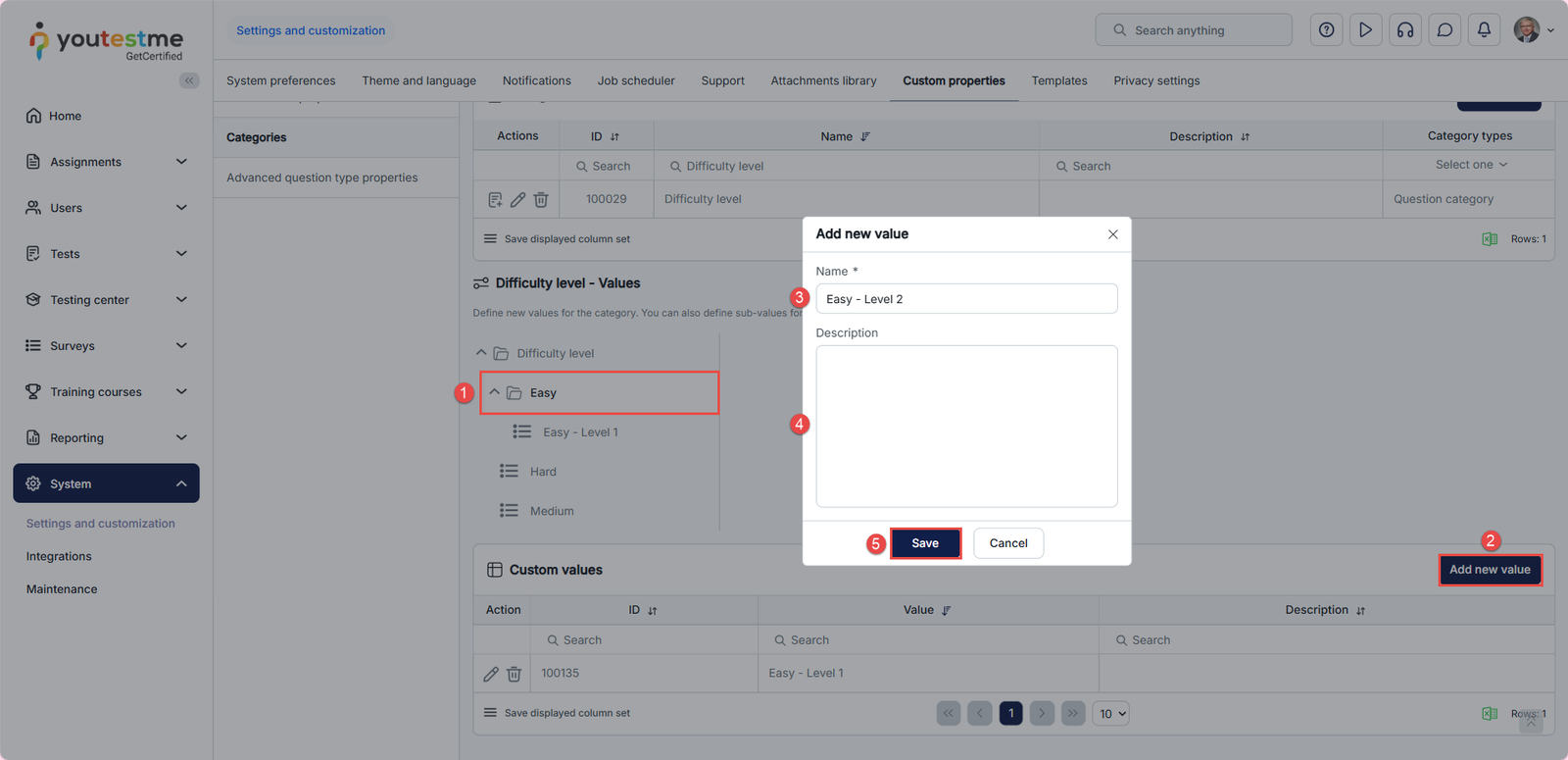This screenshot has height=760, width=1568.
Task: Export custom values table to Excel
Action: 1490,714
